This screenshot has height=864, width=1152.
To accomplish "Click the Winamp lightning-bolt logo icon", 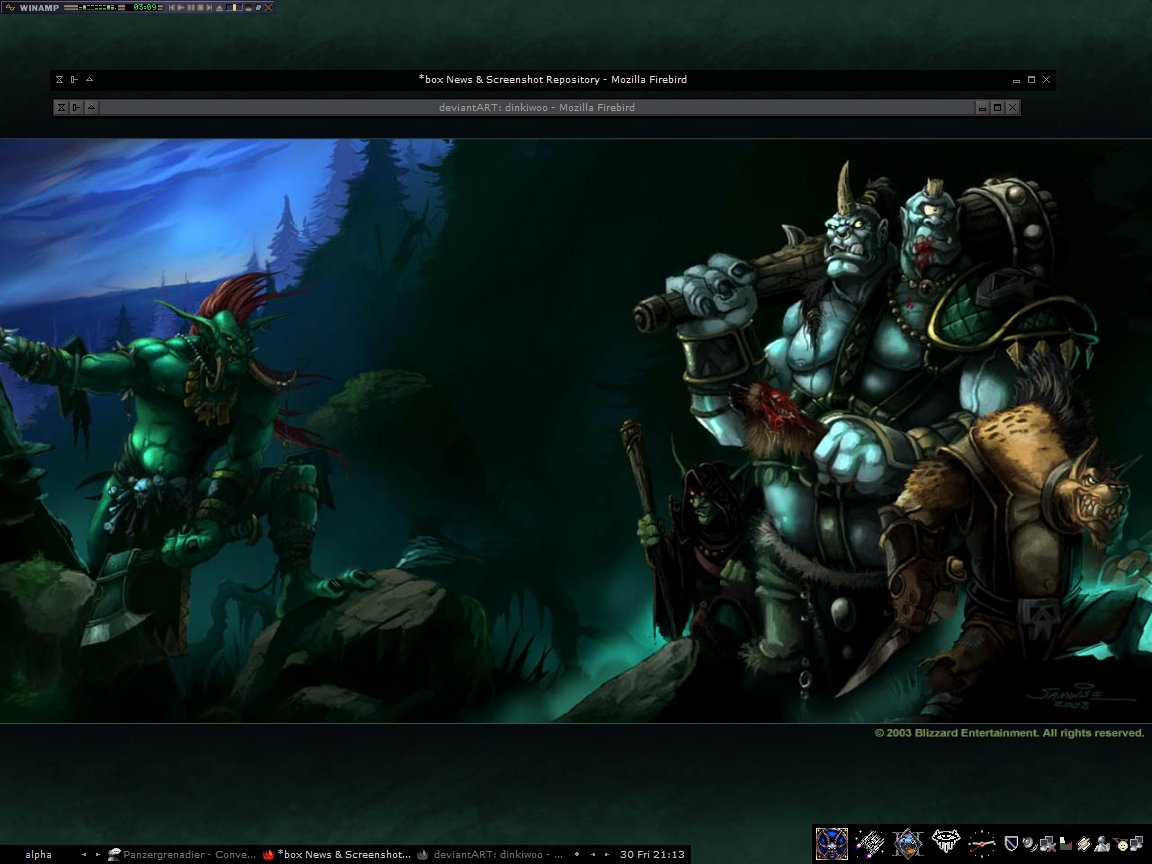I will [10, 7].
